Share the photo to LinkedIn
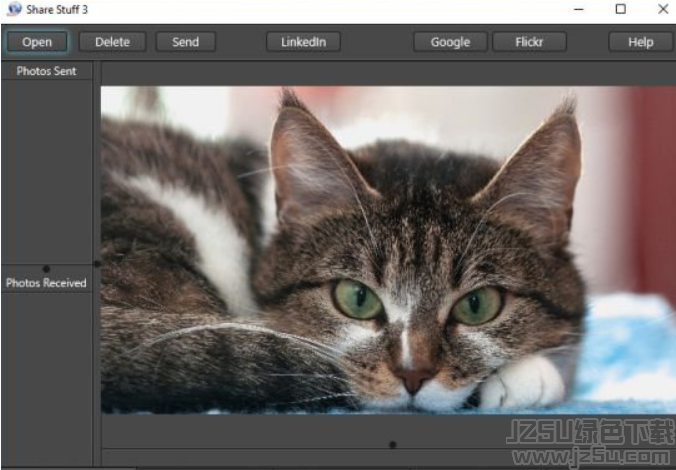Viewport: 676px width, 470px height. pyautogui.click(x=304, y=42)
